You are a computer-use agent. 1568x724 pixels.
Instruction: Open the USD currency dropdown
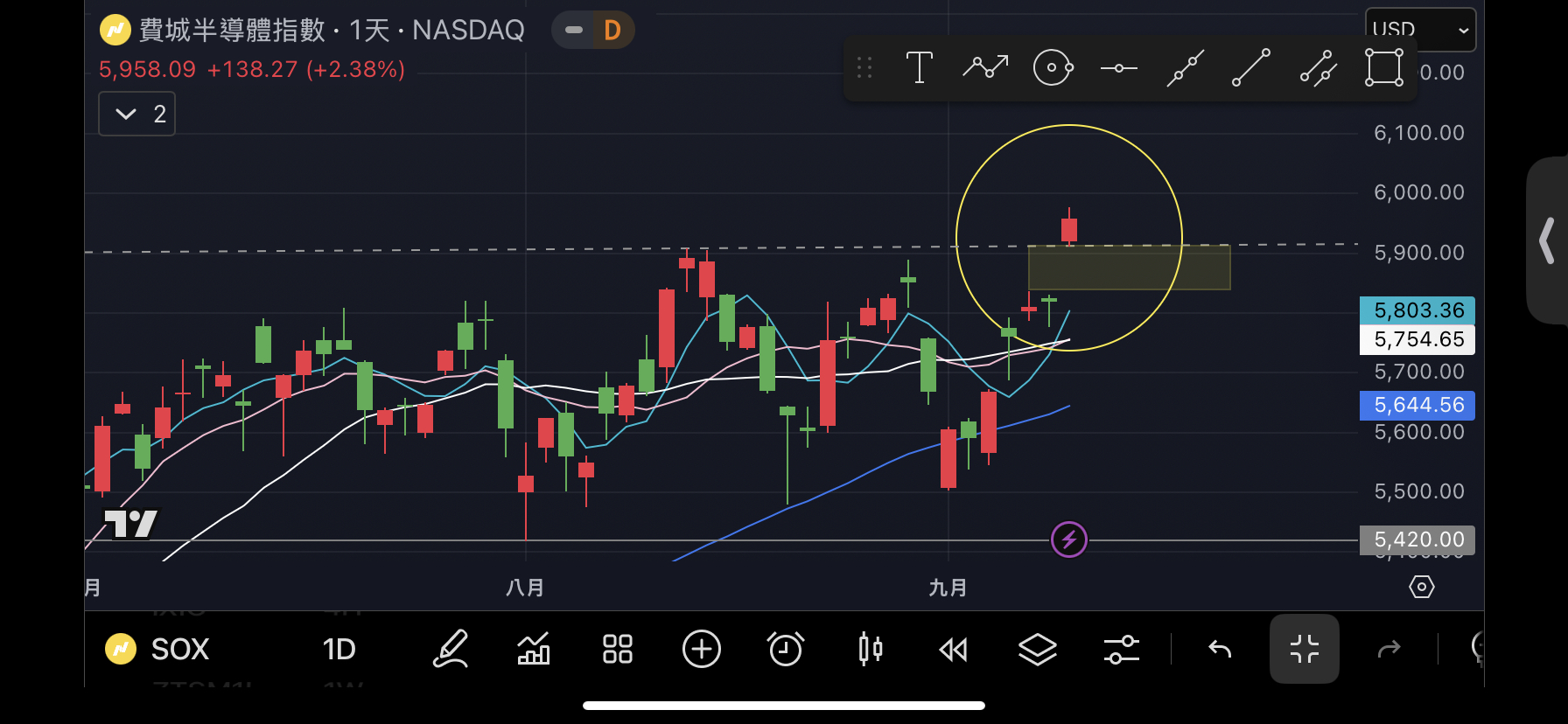[1419, 30]
